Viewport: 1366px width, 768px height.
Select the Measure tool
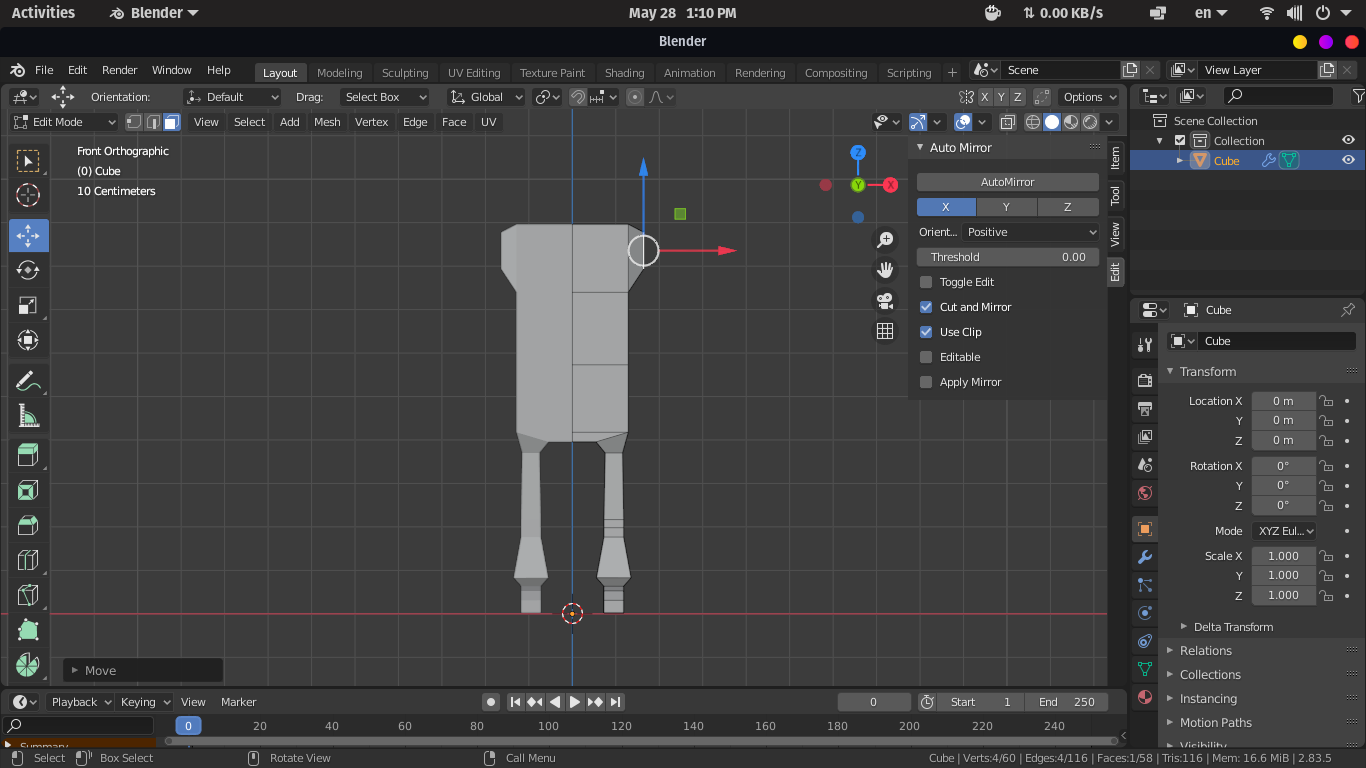click(28, 416)
